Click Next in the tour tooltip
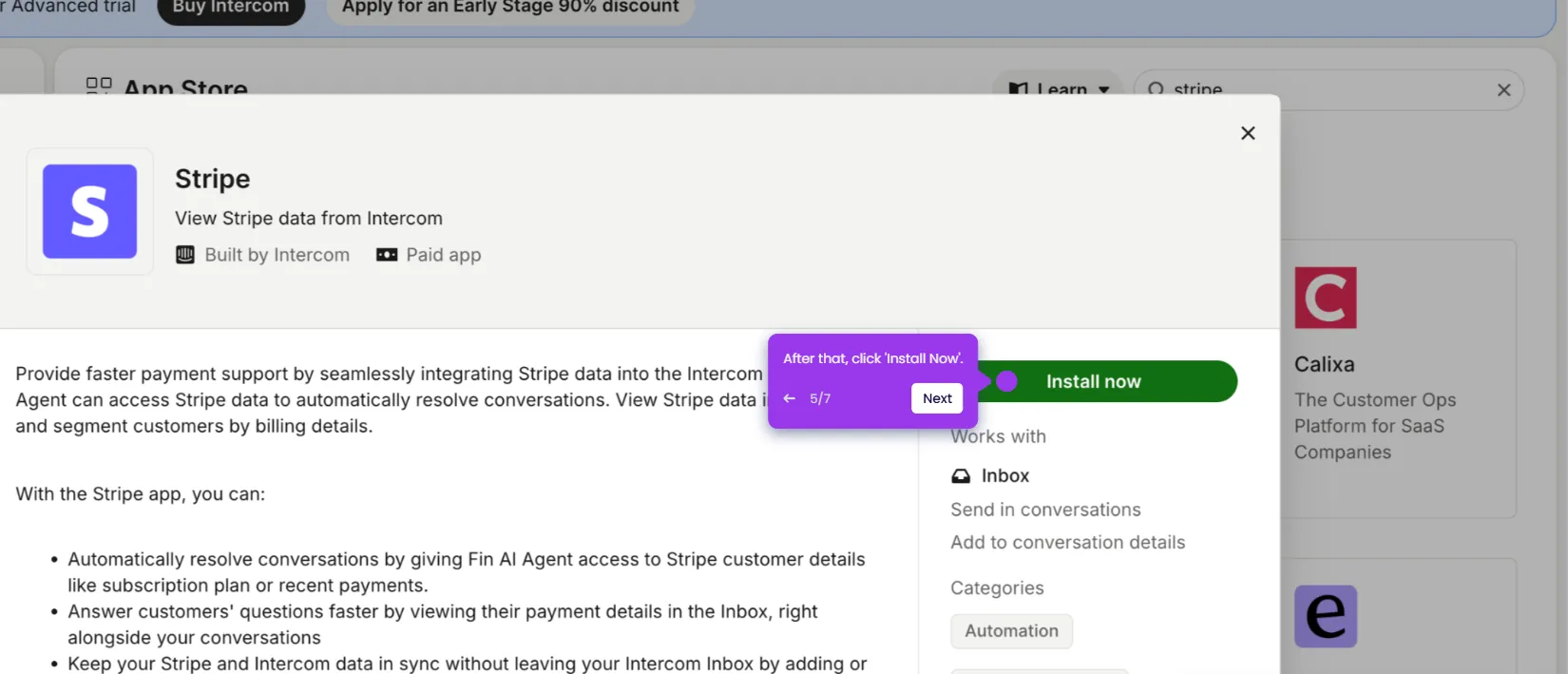The width and height of the screenshot is (1568, 674). click(937, 398)
